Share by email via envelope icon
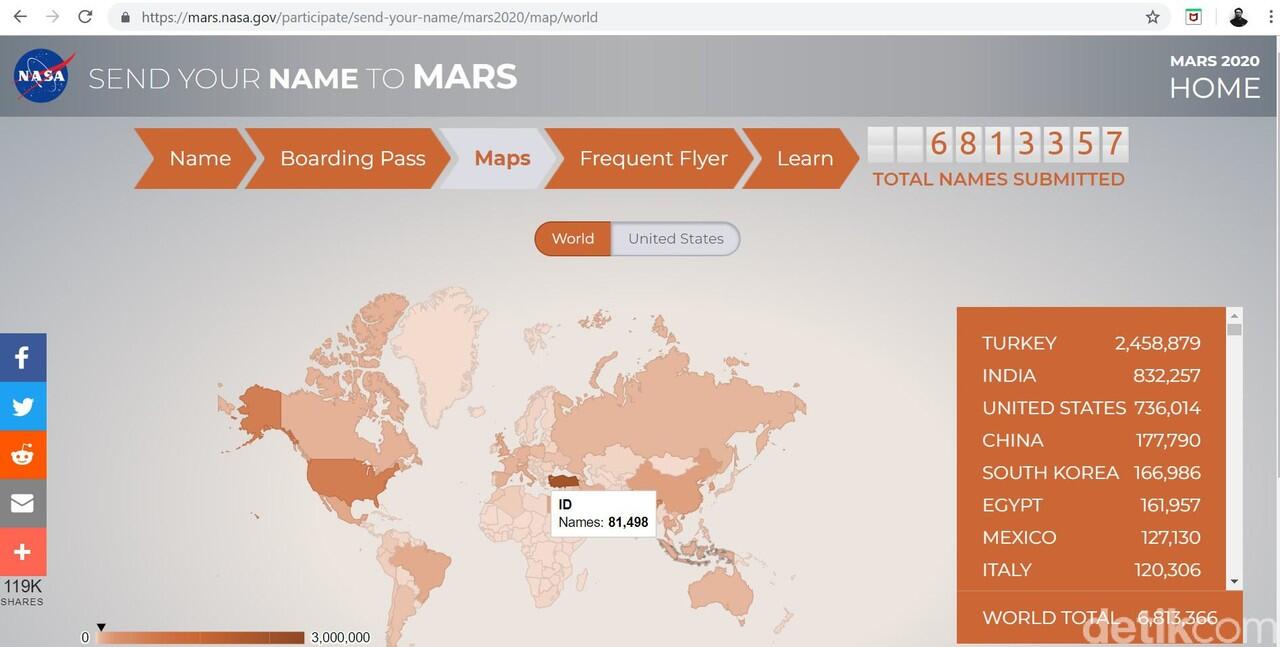The width and height of the screenshot is (1280, 647). [23, 503]
